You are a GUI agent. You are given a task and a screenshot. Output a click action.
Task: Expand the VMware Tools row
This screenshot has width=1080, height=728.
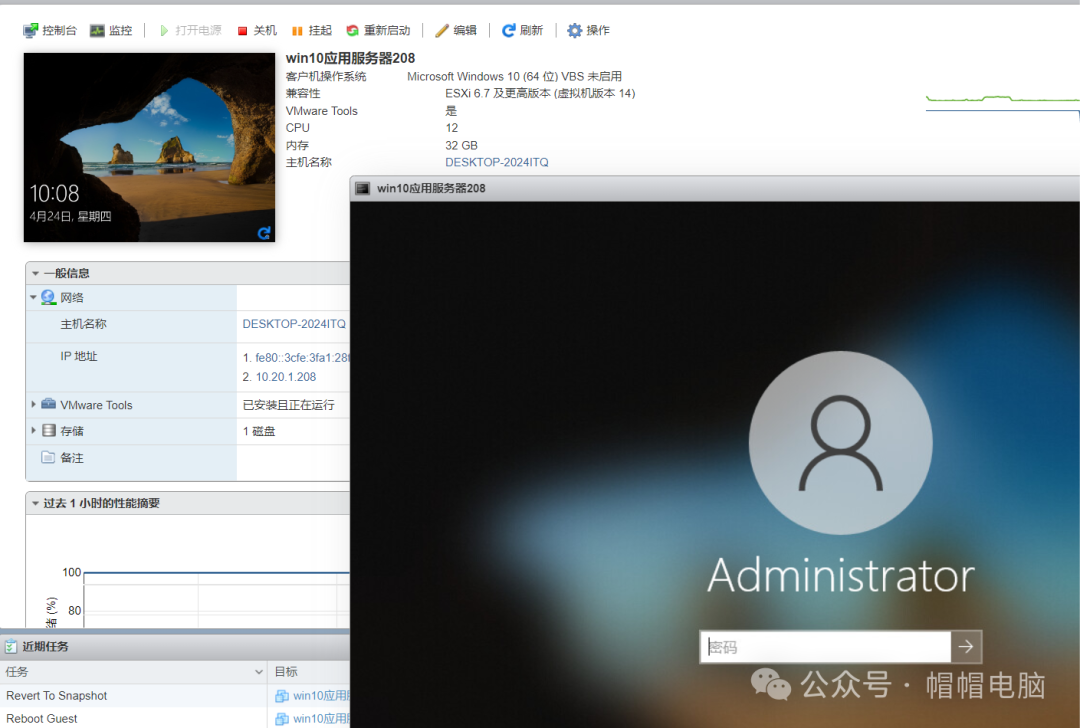(x=34, y=405)
